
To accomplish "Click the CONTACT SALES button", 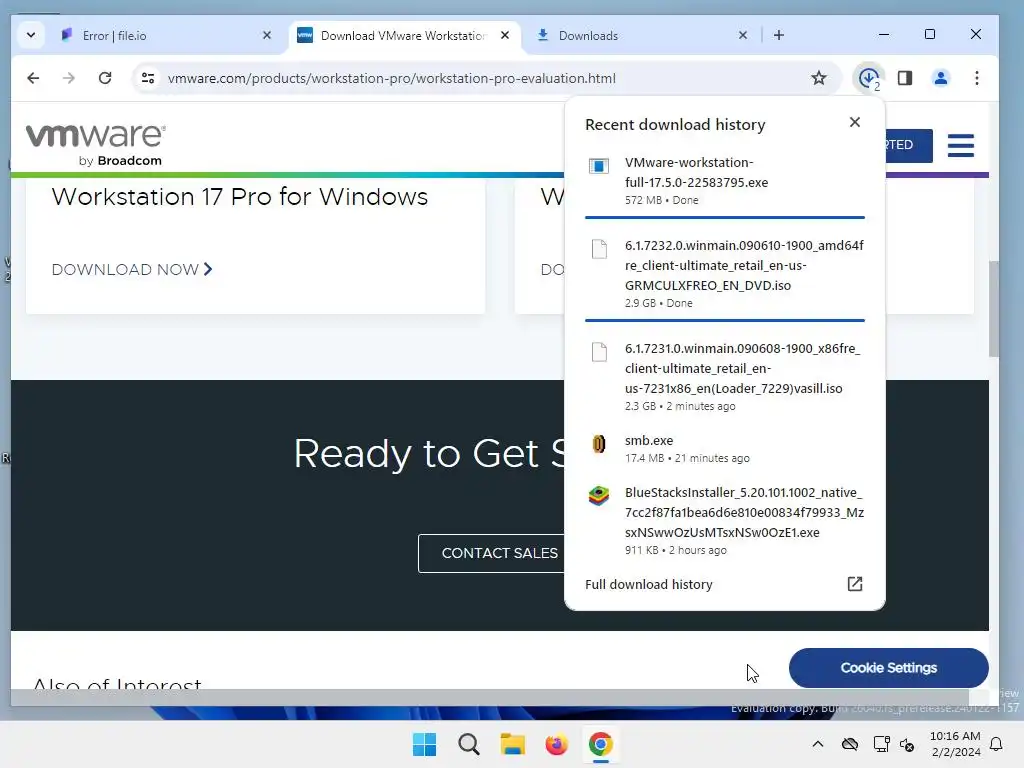I will coord(499,553).
